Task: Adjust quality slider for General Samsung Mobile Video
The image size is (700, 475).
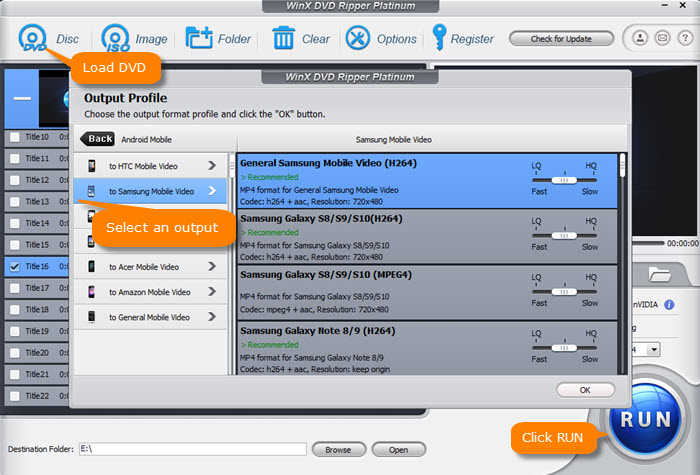Action: pyautogui.click(x=564, y=180)
